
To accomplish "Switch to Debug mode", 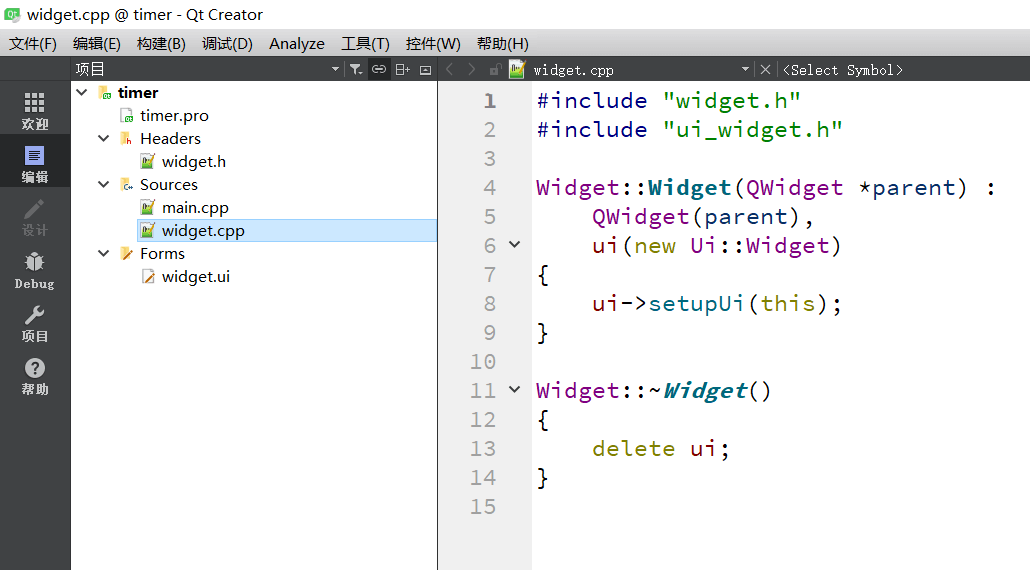I will tap(35, 270).
